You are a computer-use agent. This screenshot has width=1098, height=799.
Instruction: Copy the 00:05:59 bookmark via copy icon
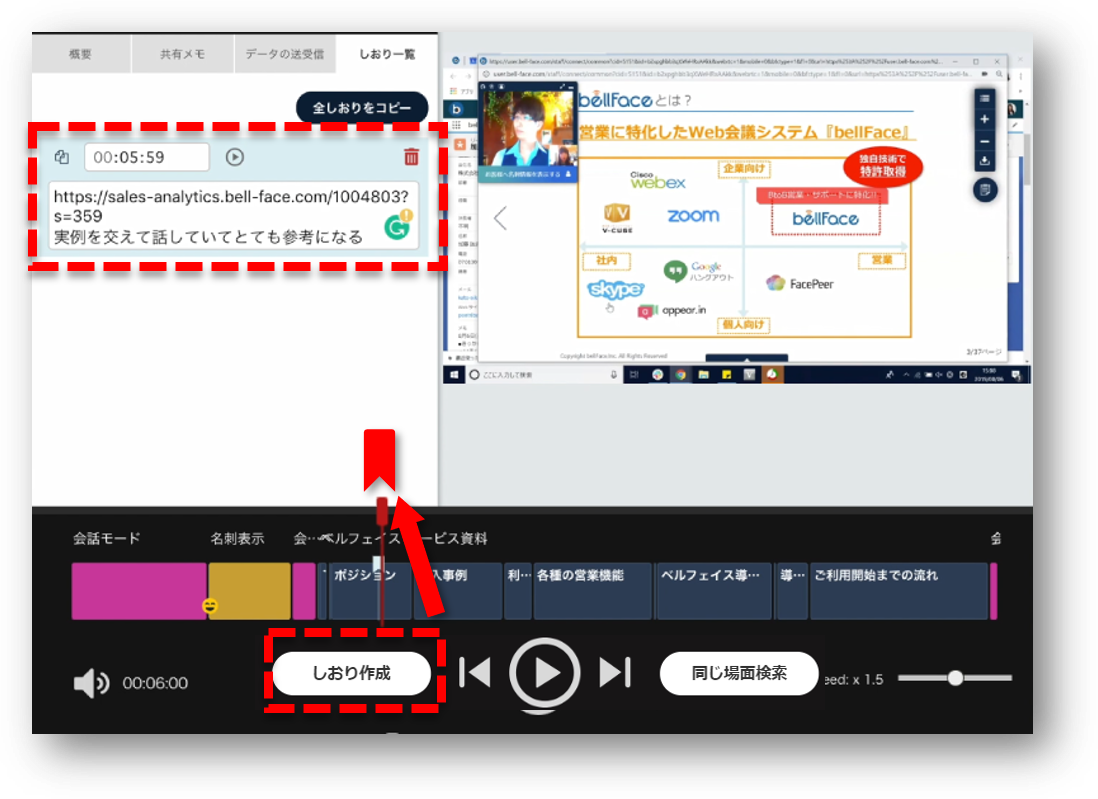pyautogui.click(x=62, y=157)
